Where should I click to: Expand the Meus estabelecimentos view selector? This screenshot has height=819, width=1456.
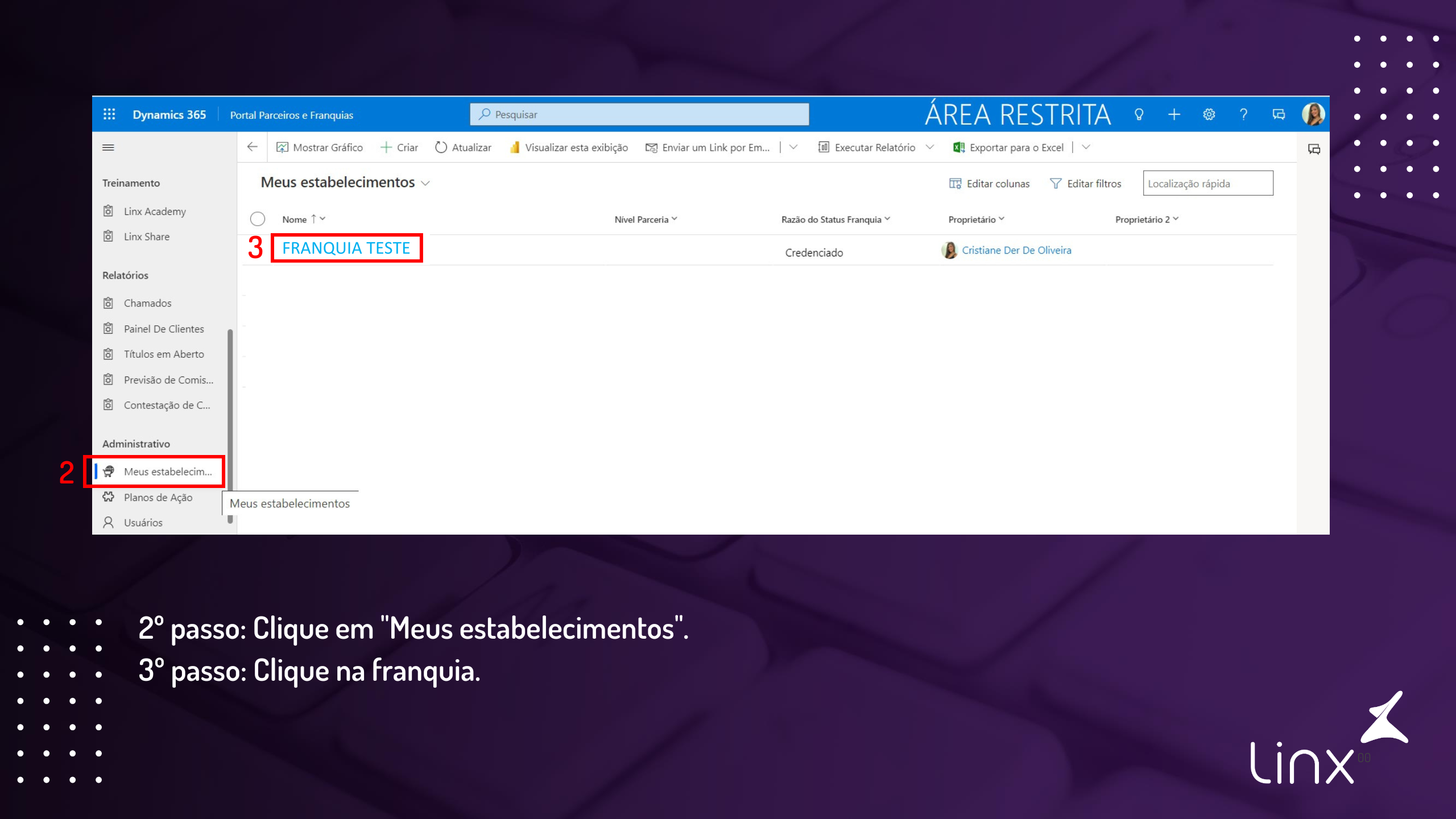point(425,183)
